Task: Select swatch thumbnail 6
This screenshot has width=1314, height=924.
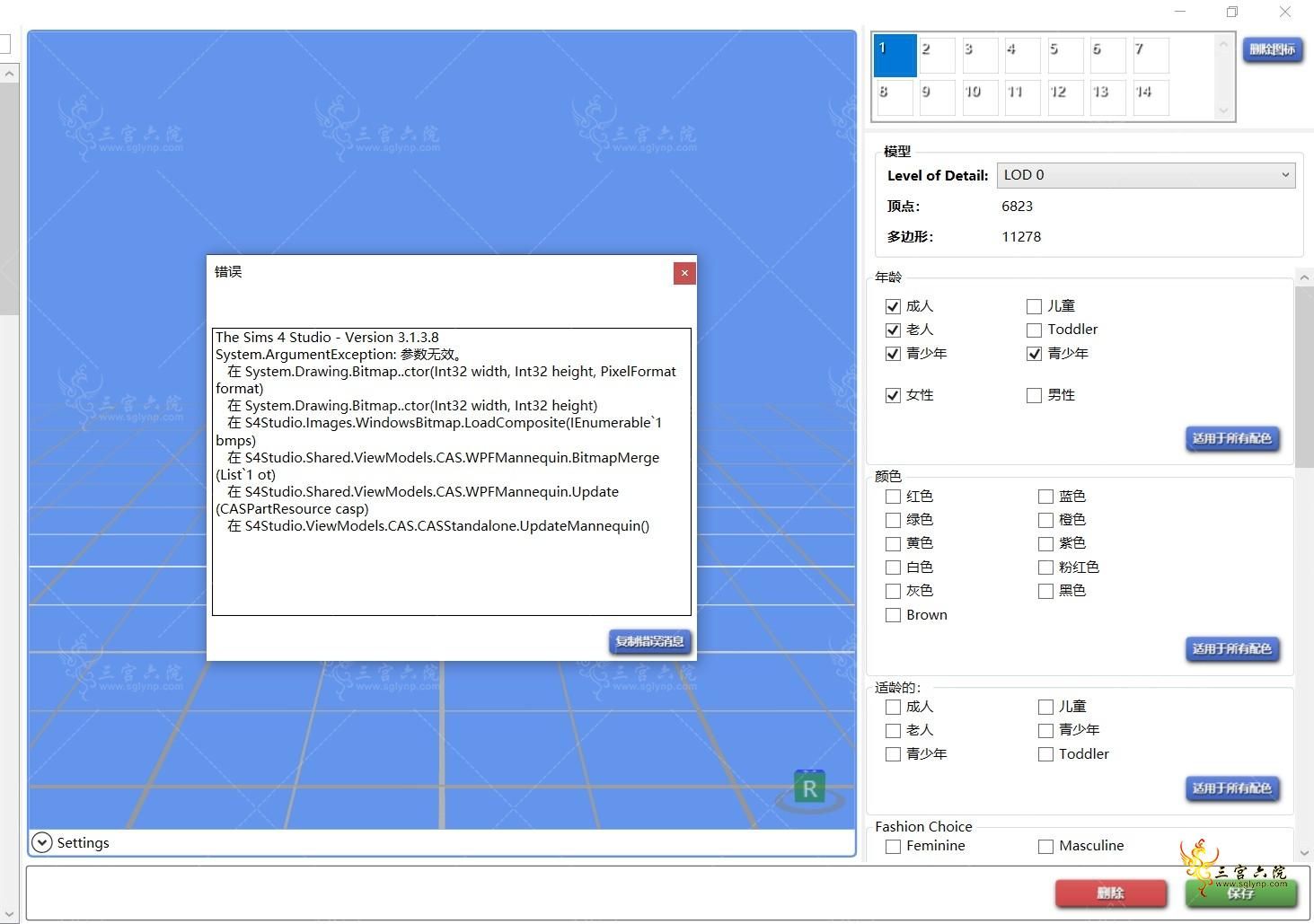Action: [x=1107, y=55]
